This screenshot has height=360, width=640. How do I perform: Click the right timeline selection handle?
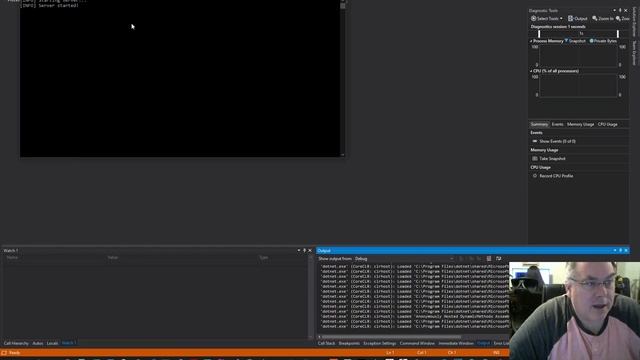[618, 33]
